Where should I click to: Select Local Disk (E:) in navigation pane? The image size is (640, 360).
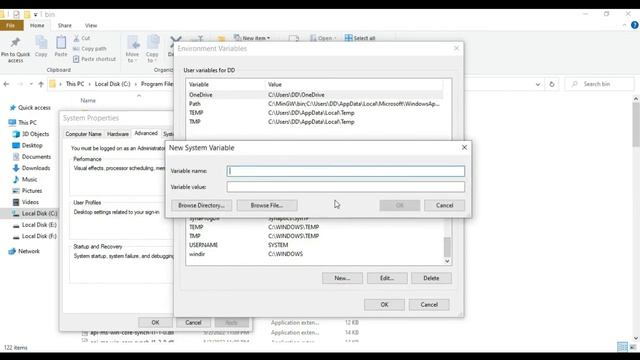click(x=35, y=225)
